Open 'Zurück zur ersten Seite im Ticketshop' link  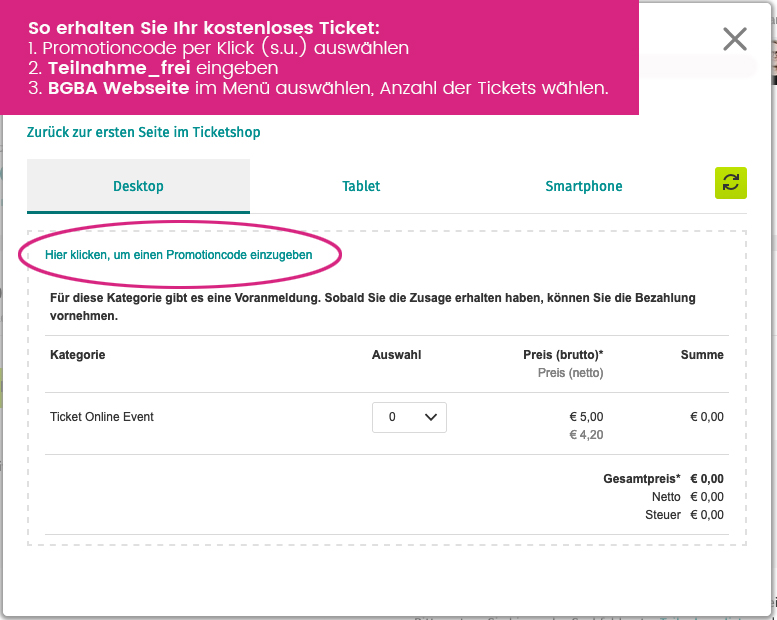click(144, 132)
